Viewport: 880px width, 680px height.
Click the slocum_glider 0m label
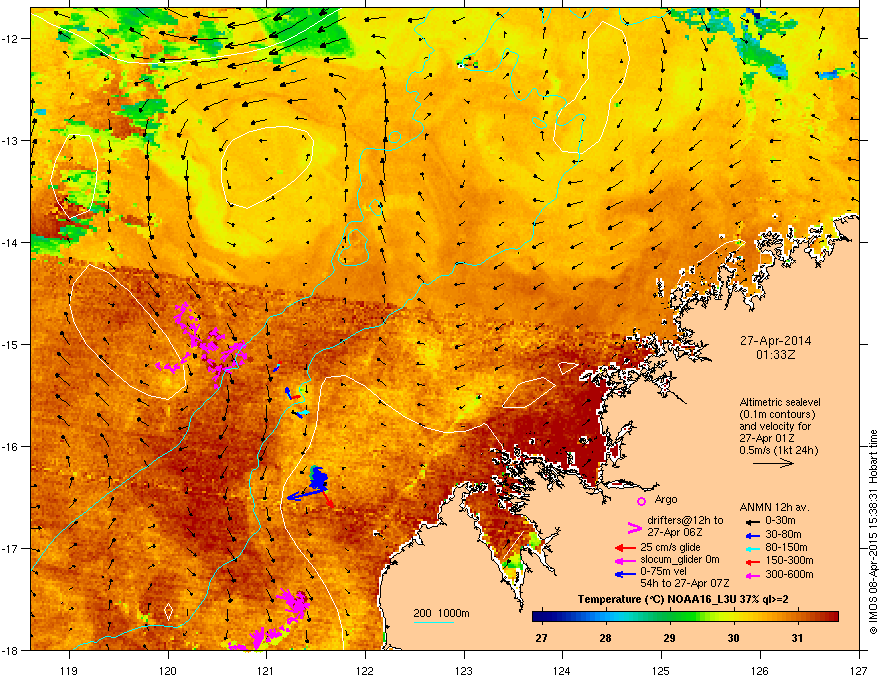680,560
